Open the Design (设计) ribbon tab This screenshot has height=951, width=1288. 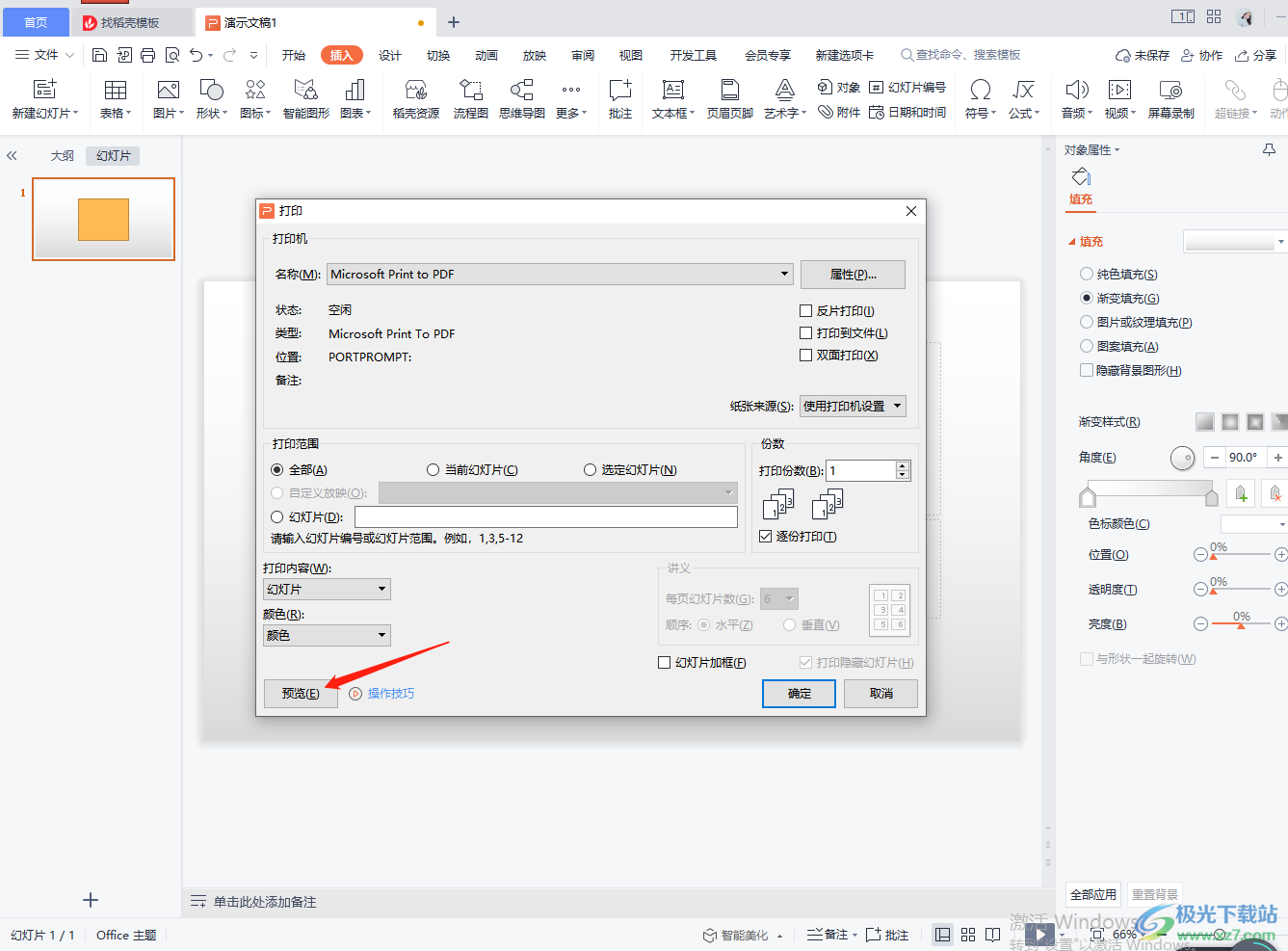click(390, 56)
